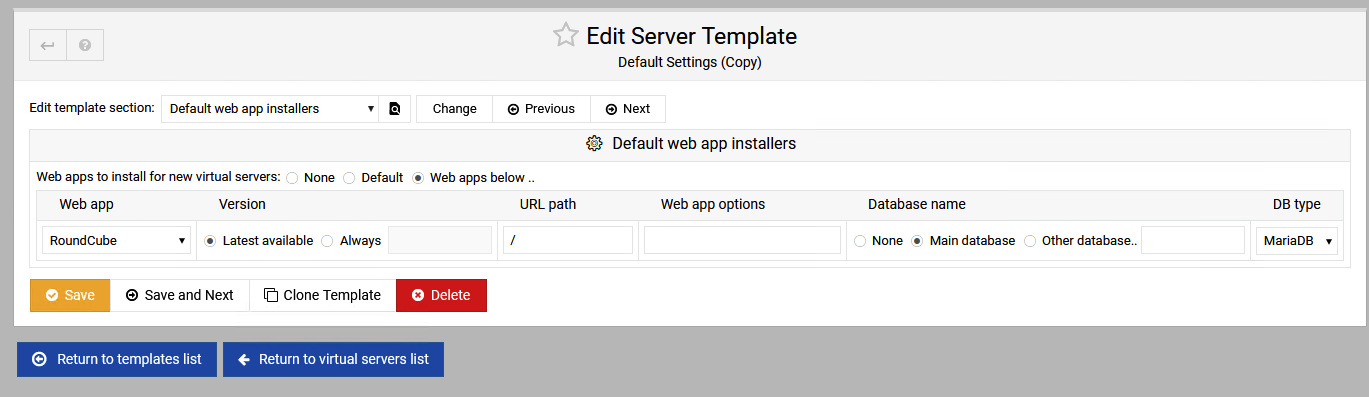Click the red Delete button
Screen dimensions: 1369x397
pyautogui.click(x=441, y=295)
